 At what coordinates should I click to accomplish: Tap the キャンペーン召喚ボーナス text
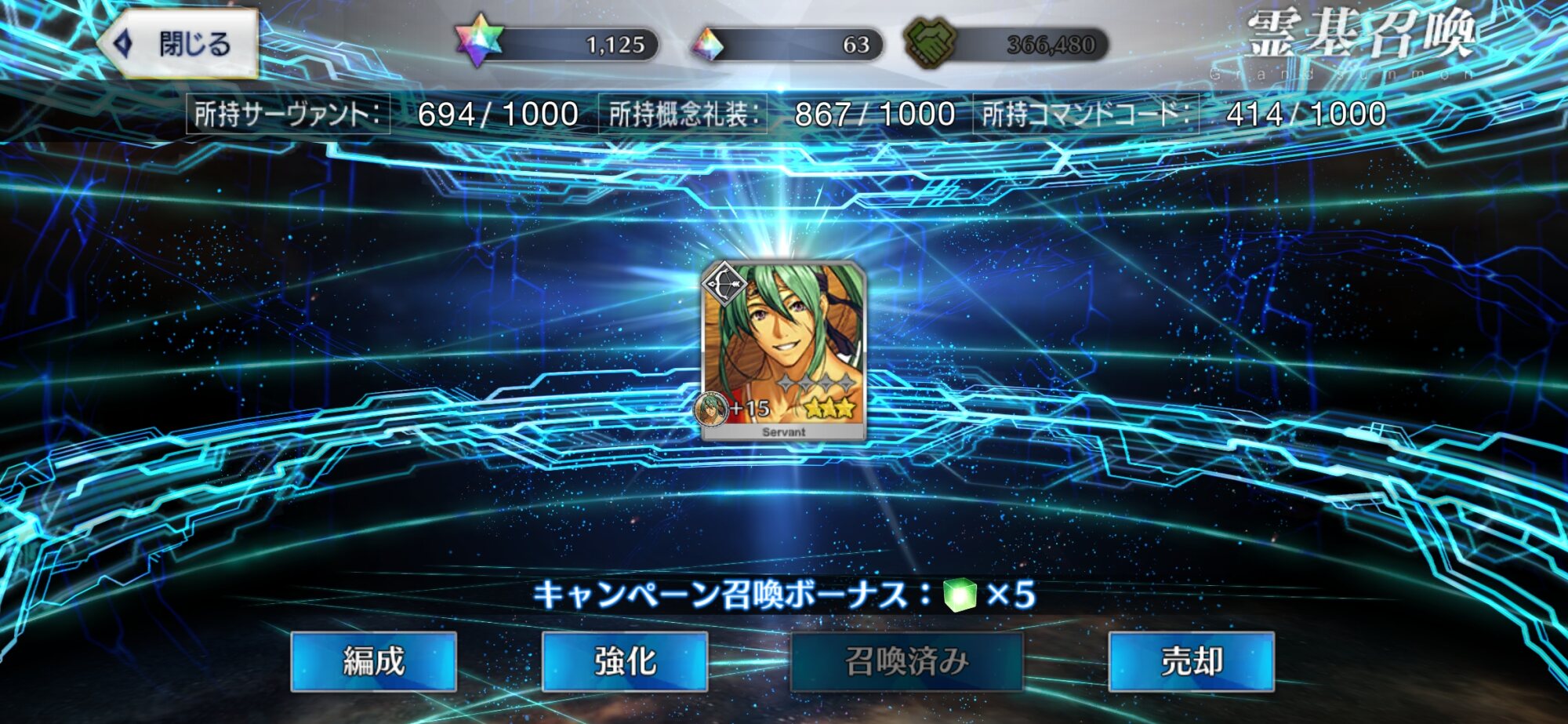pos(720,595)
